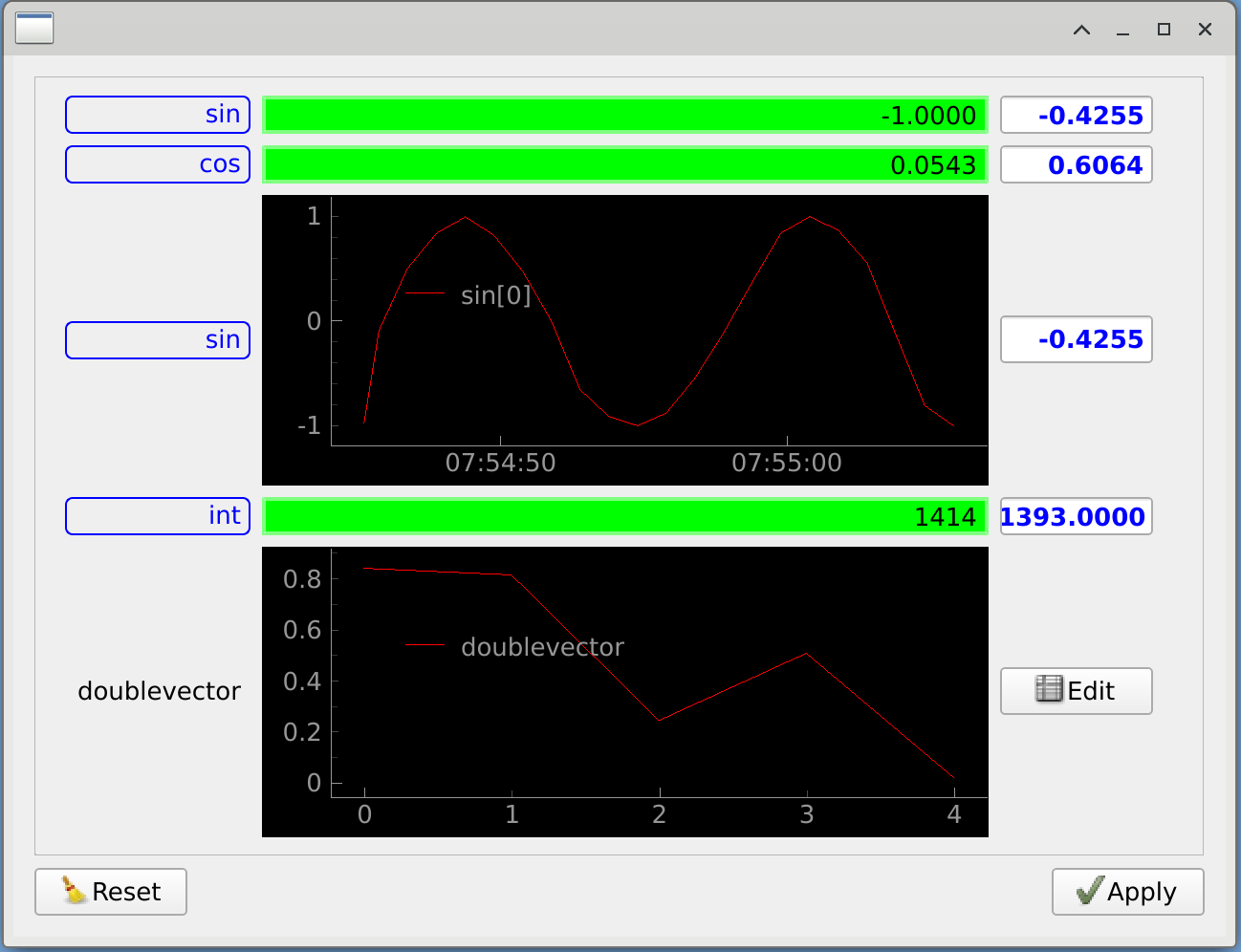The height and width of the screenshot is (952, 1241).
Task: Click the broom icon on the Reset button
Action: (x=74, y=891)
